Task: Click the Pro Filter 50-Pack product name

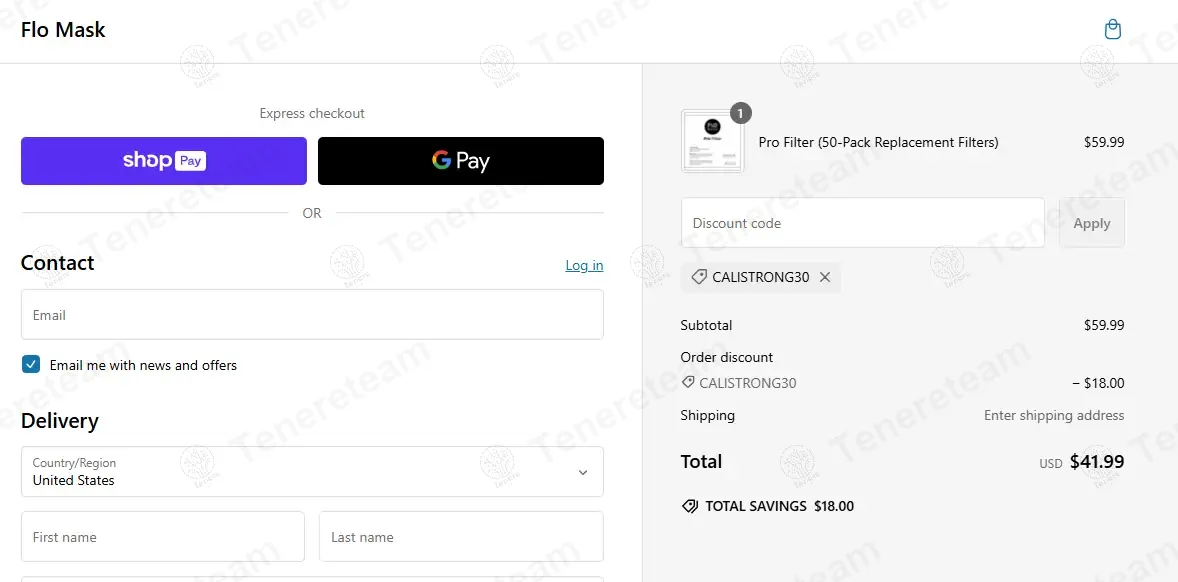Action: click(x=878, y=142)
